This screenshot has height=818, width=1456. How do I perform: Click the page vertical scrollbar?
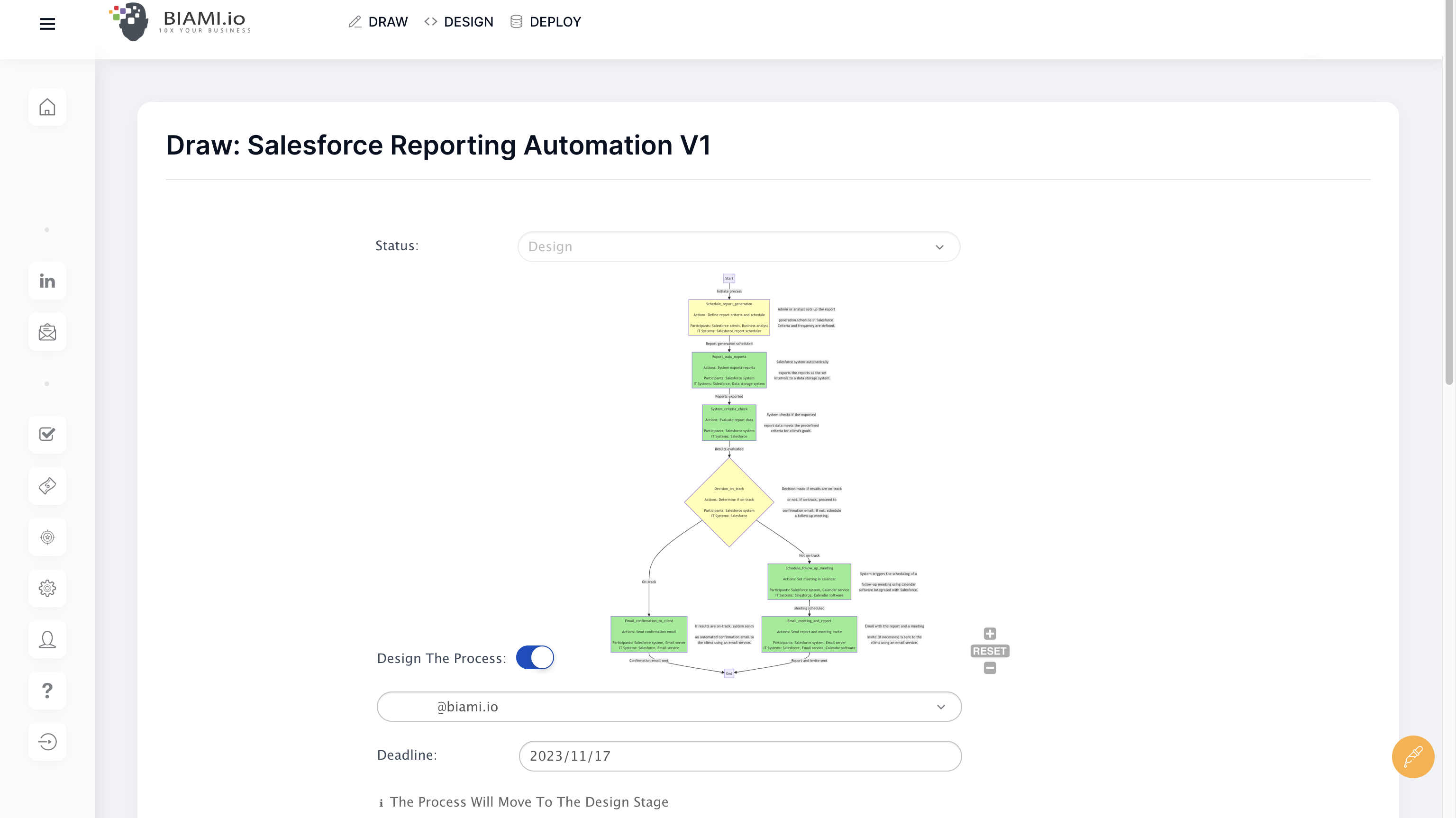point(1449,192)
